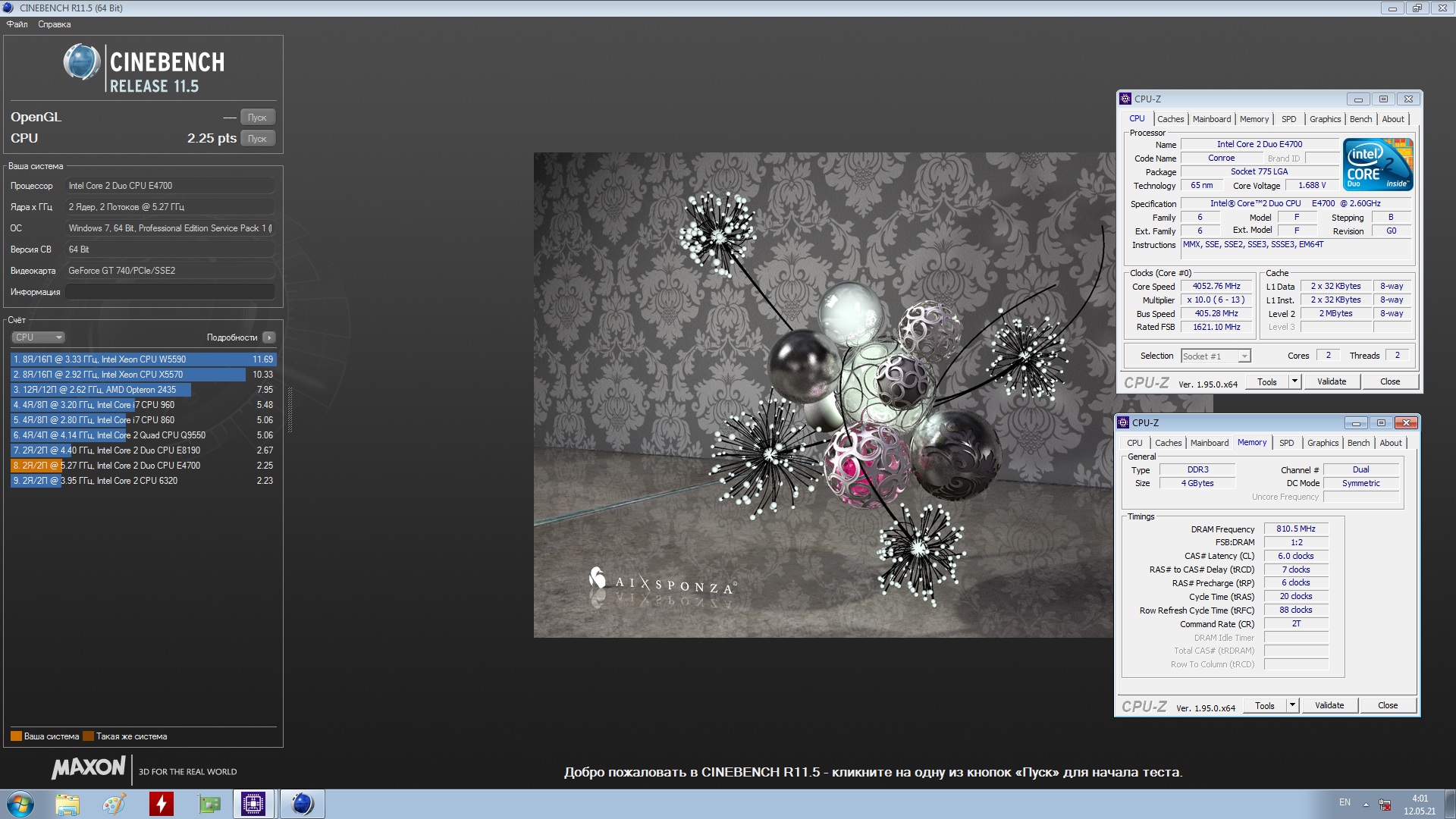This screenshot has width=1456, height=819.
Task: Open the Memory tab in upper CPU-Z window
Action: 1254,119
